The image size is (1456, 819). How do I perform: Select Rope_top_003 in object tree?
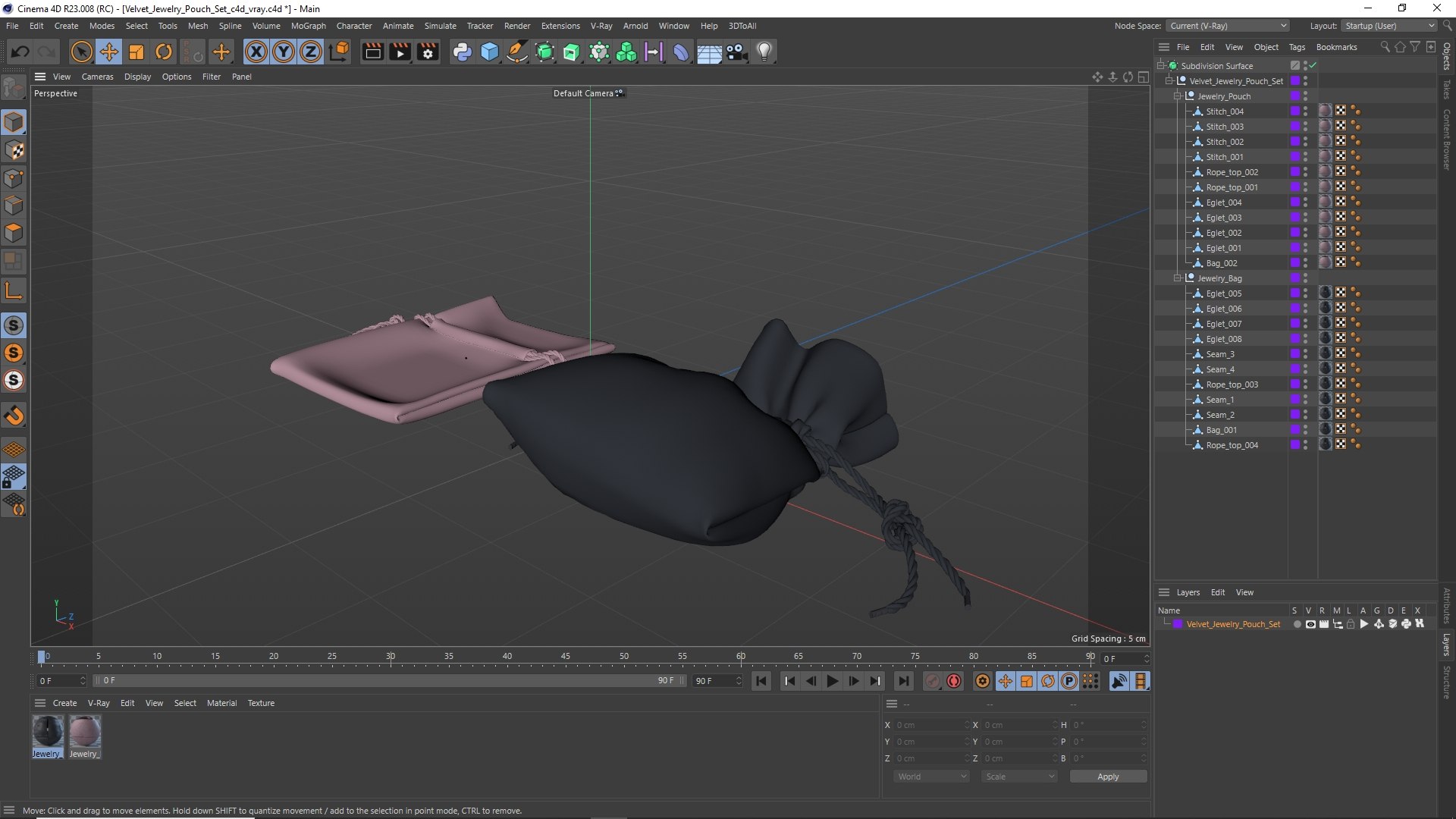click(x=1232, y=384)
